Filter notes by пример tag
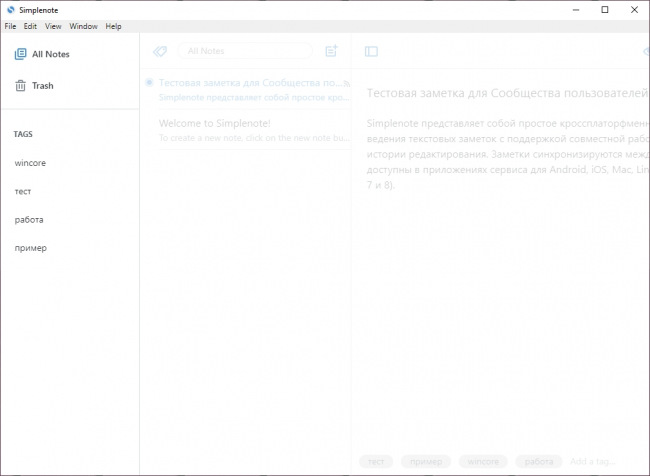The height and width of the screenshot is (476, 650). (x=31, y=248)
